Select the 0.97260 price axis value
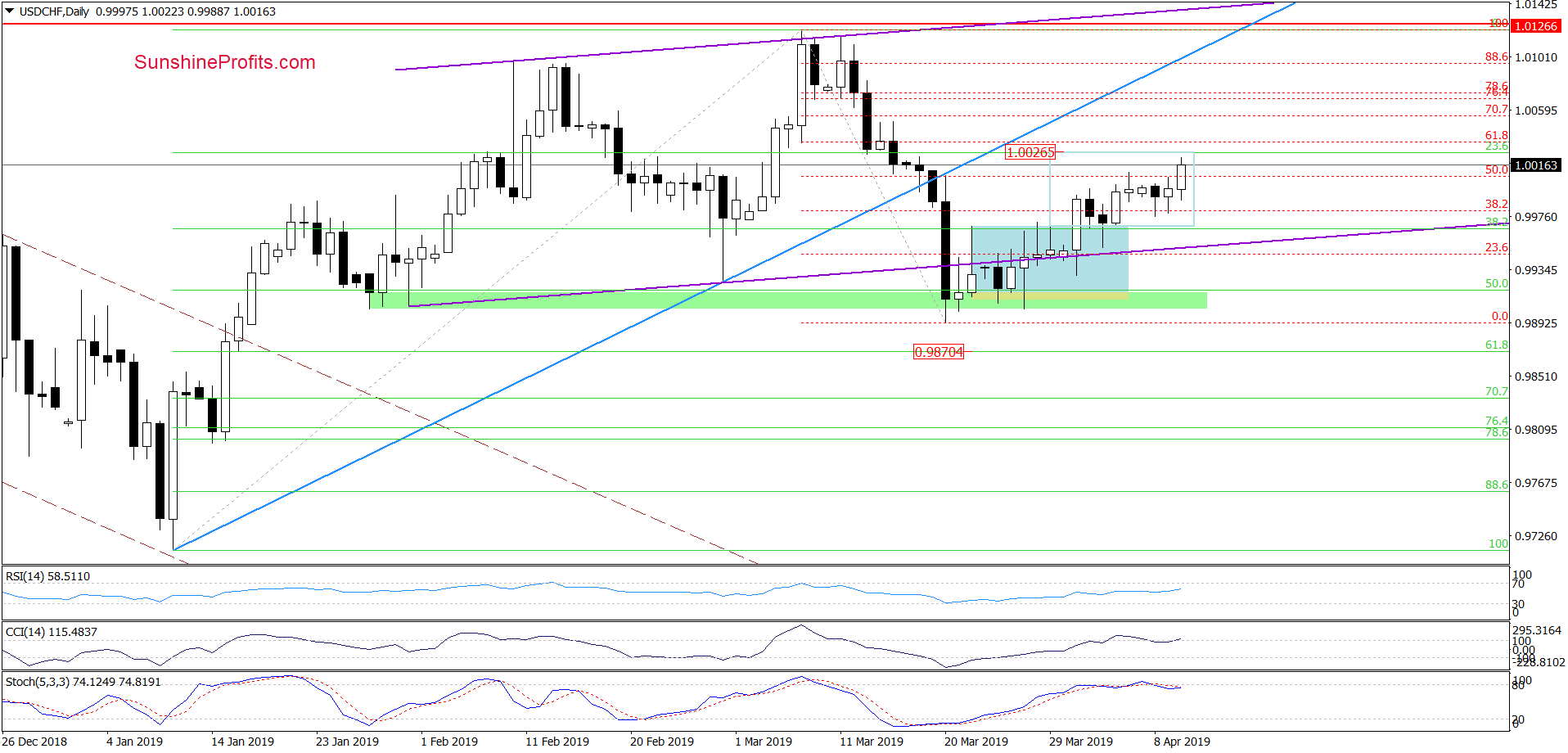Image resolution: width=1568 pixels, height=753 pixels. point(1536,536)
